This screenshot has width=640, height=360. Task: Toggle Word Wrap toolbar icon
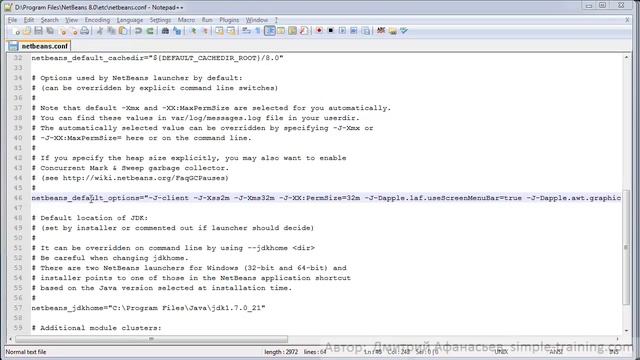point(246,31)
